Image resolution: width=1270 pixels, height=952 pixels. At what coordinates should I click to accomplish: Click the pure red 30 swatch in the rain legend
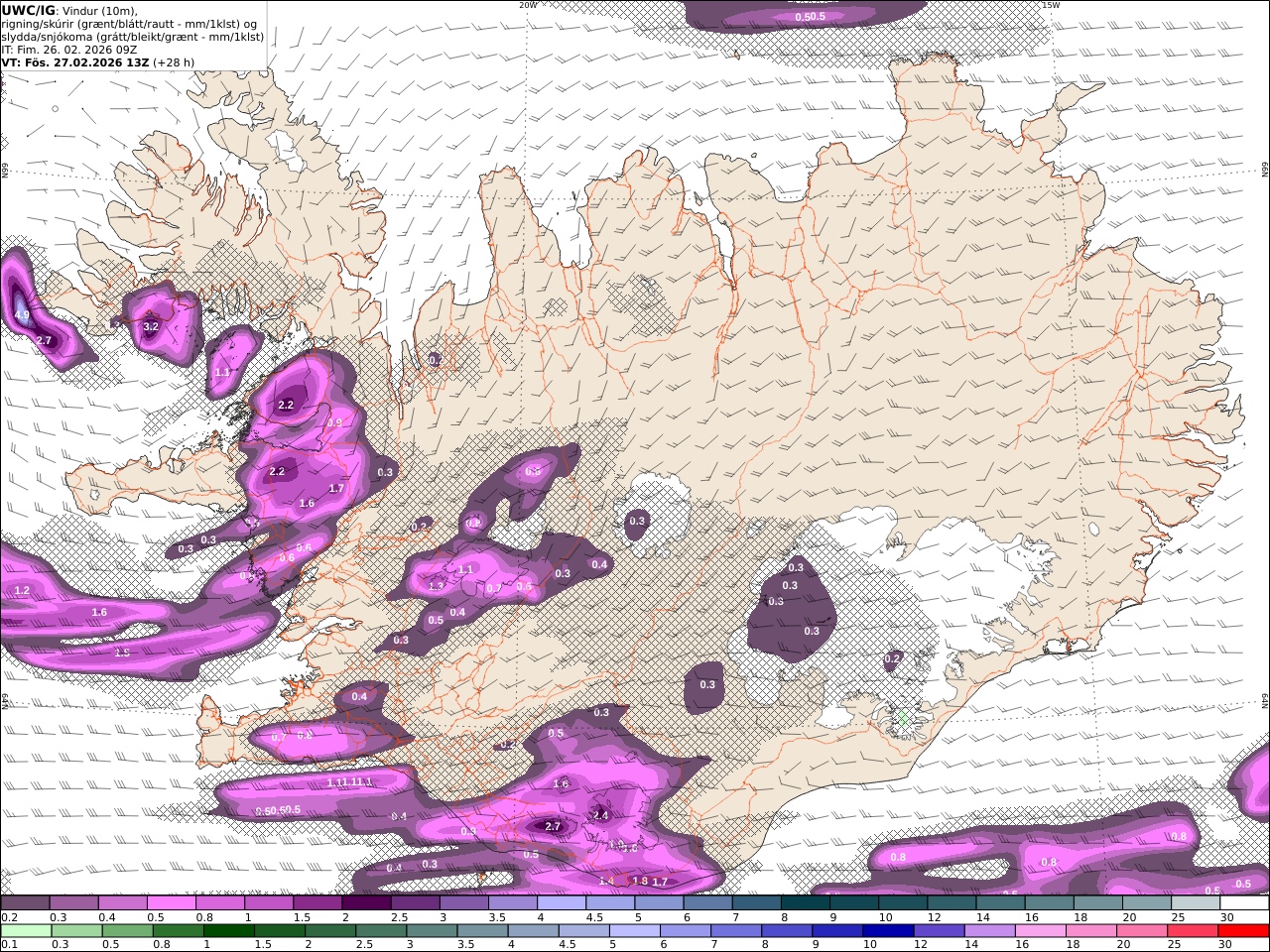point(1242,930)
